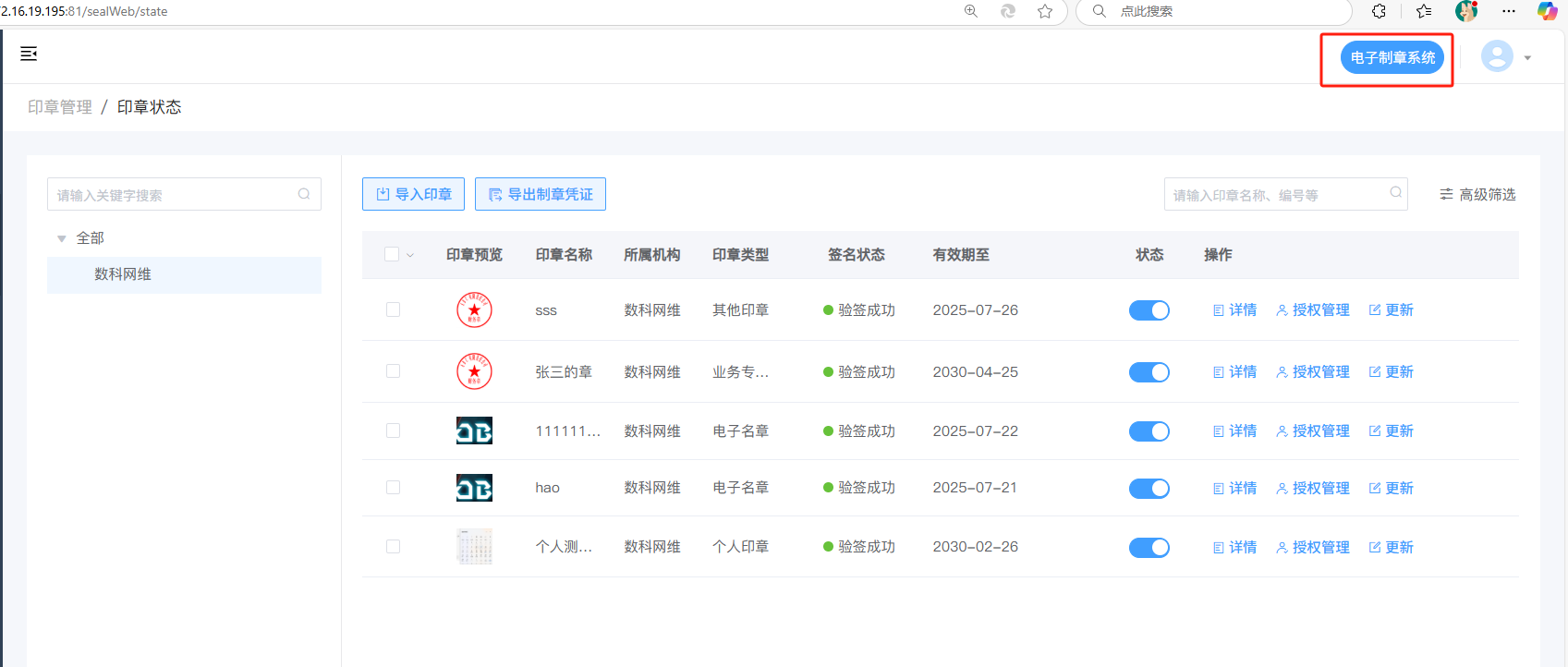Click the browser favorites star icon
Image resolution: width=1568 pixels, height=667 pixels.
click(1045, 11)
